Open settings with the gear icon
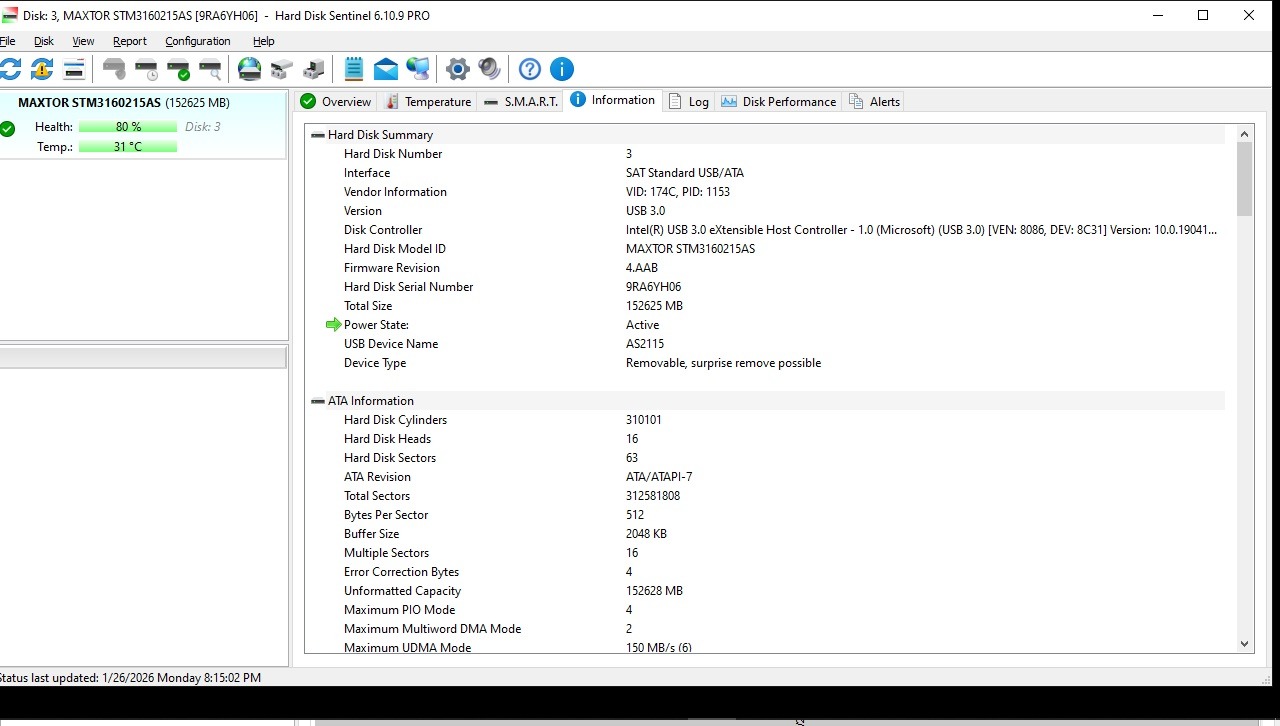1280x726 pixels. (458, 69)
